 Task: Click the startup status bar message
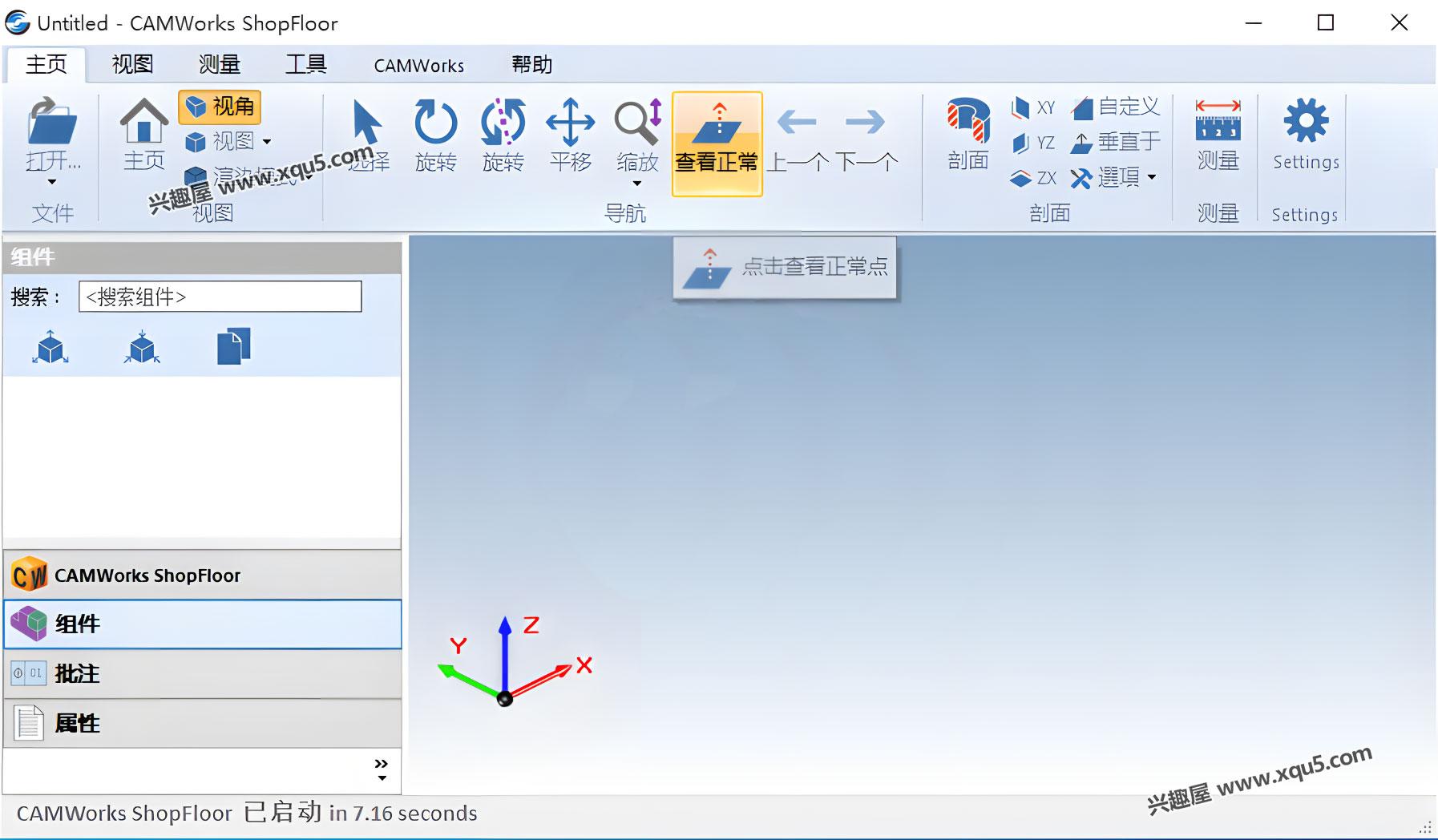247,814
